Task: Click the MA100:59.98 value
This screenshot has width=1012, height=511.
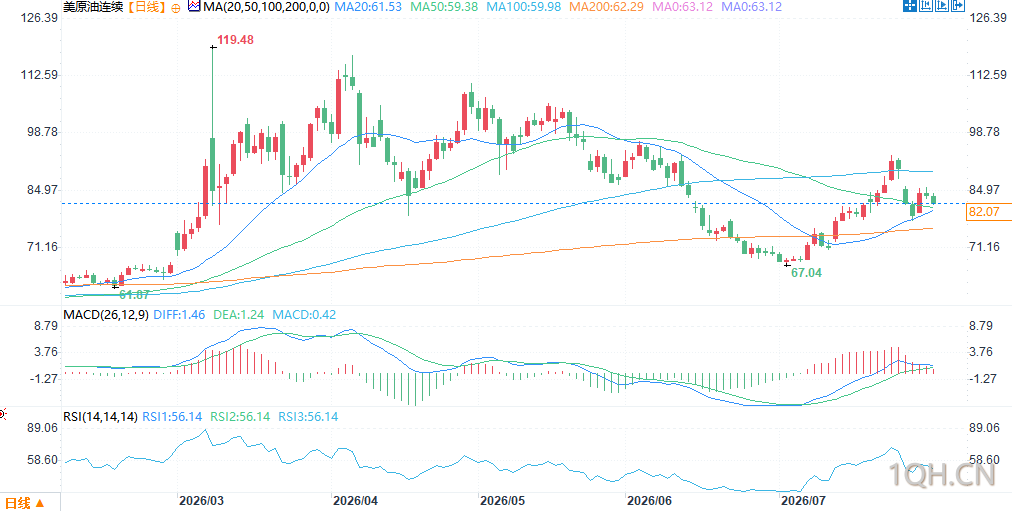Action: point(523,8)
